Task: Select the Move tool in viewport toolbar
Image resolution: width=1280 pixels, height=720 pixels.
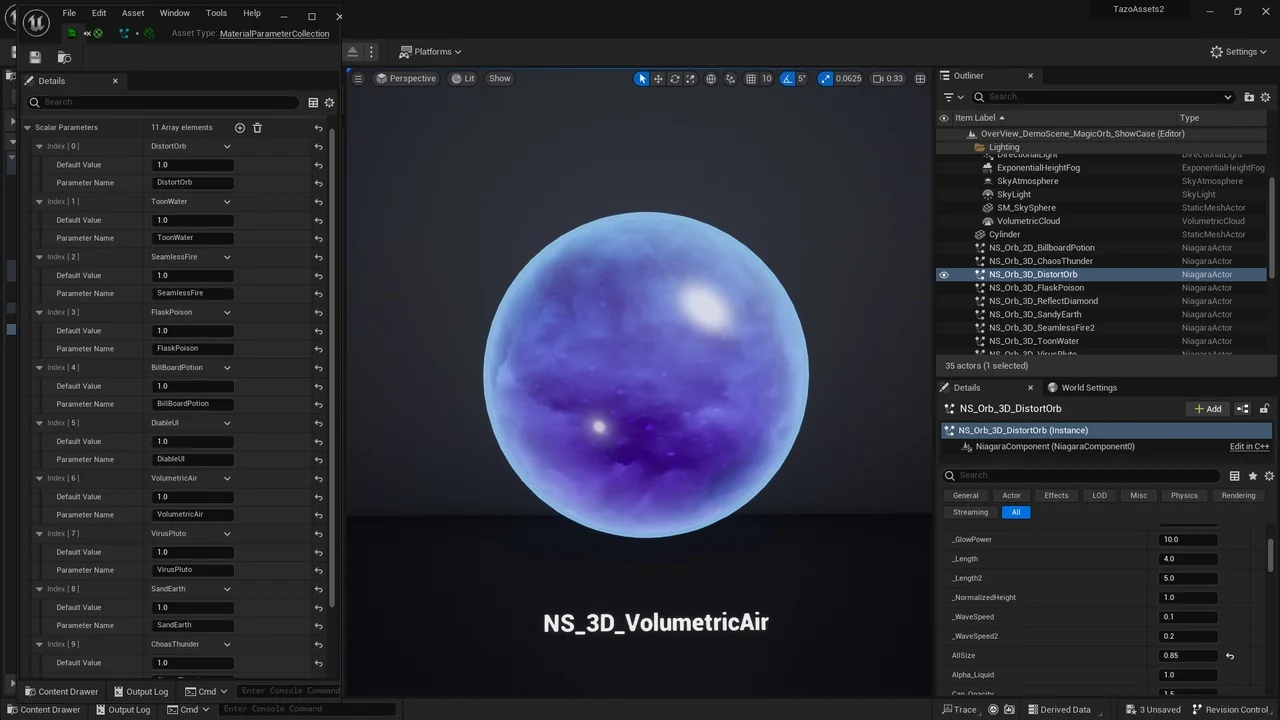Action: coord(658,78)
